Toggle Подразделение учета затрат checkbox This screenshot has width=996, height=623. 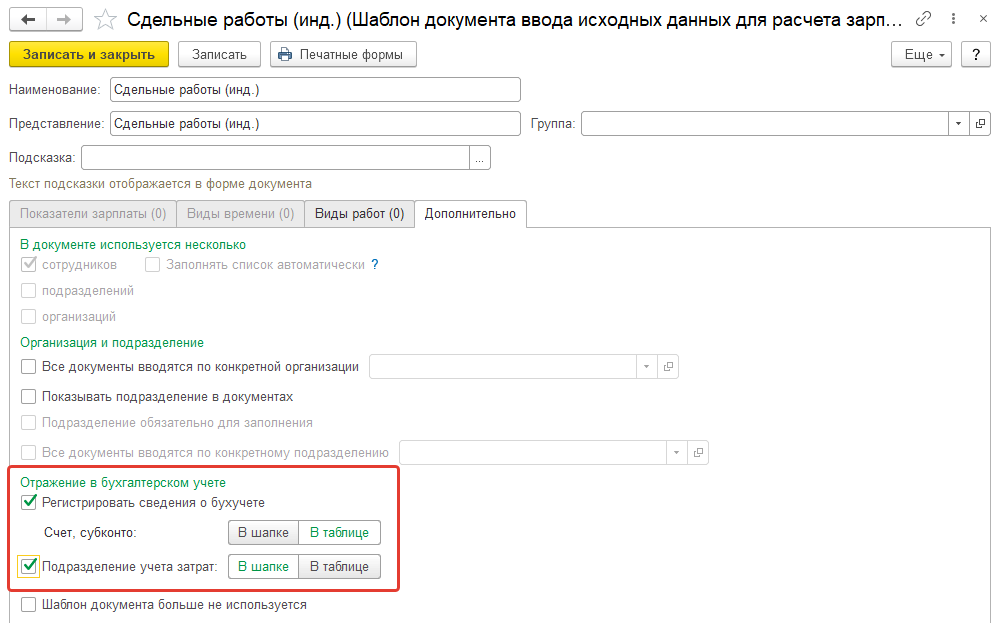29,566
